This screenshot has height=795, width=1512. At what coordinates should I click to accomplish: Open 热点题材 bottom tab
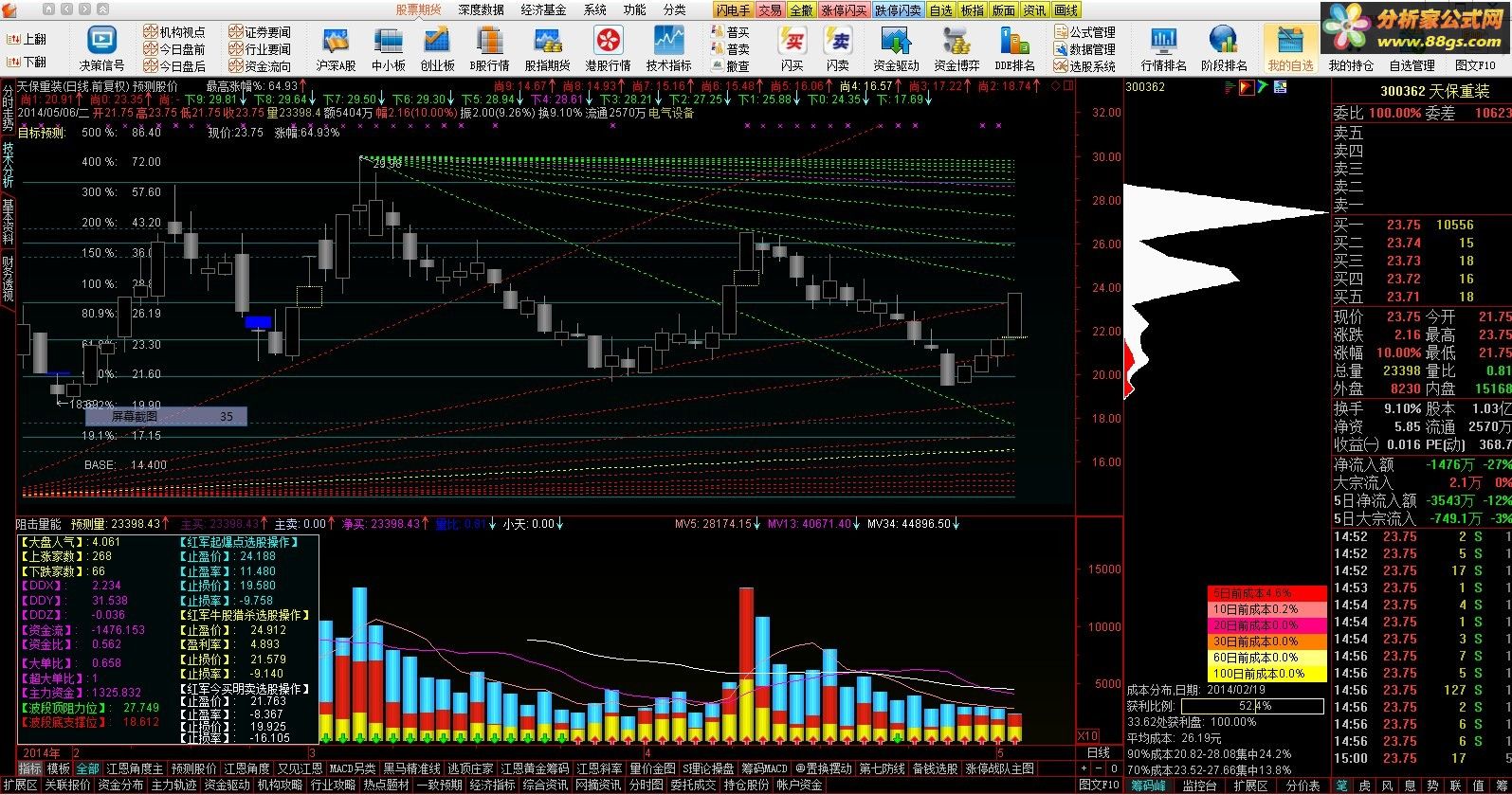point(386,786)
